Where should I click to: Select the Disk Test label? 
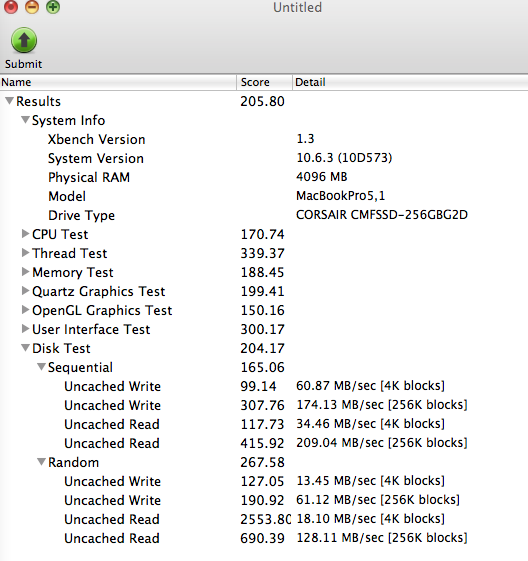pyautogui.click(x=61, y=348)
